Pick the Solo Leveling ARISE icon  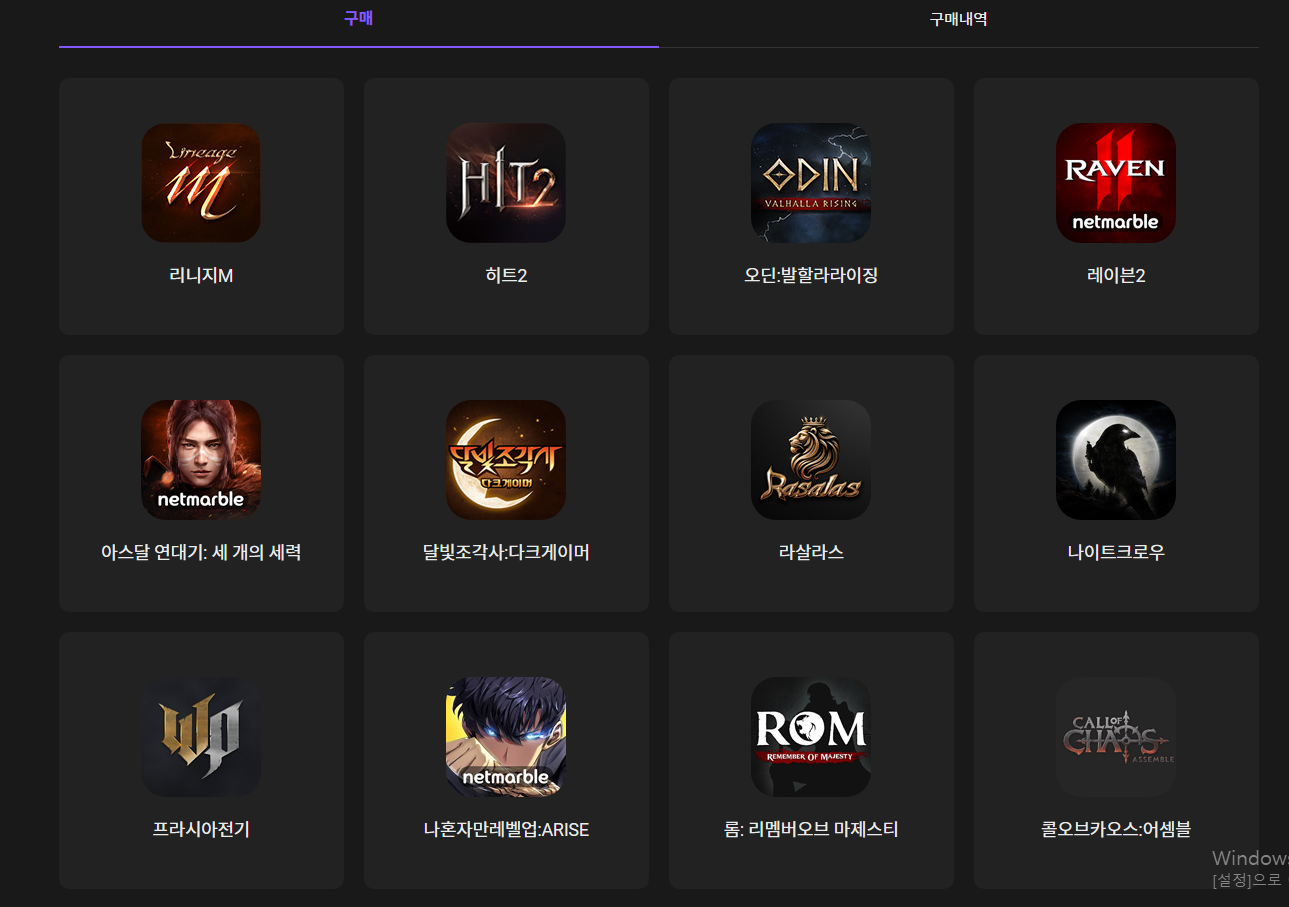pos(506,737)
